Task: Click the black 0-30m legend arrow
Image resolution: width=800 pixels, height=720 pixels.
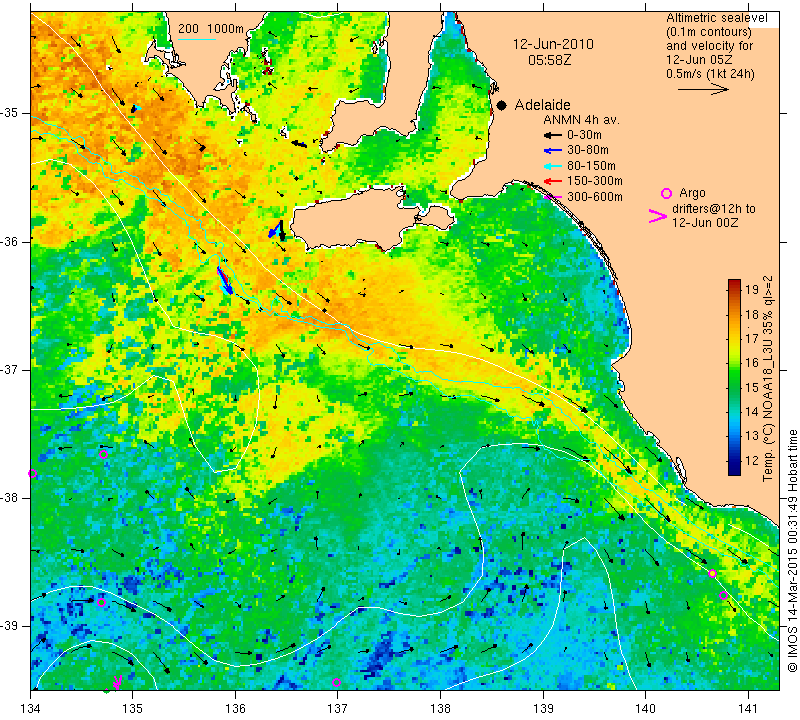Action: coord(552,135)
